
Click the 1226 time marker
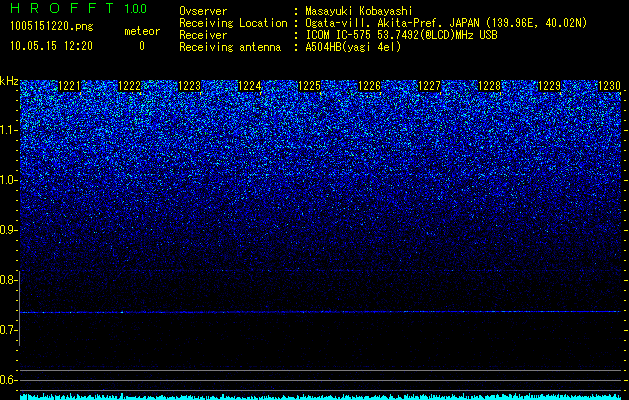[x=369, y=86]
